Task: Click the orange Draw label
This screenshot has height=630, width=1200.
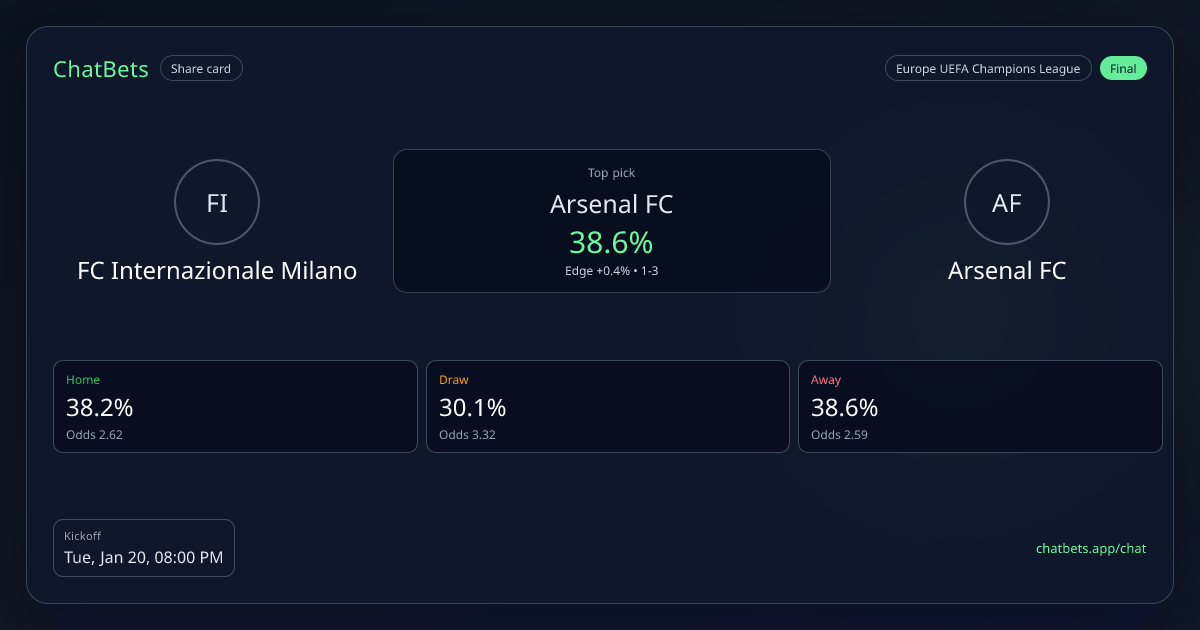Action: coord(454,380)
